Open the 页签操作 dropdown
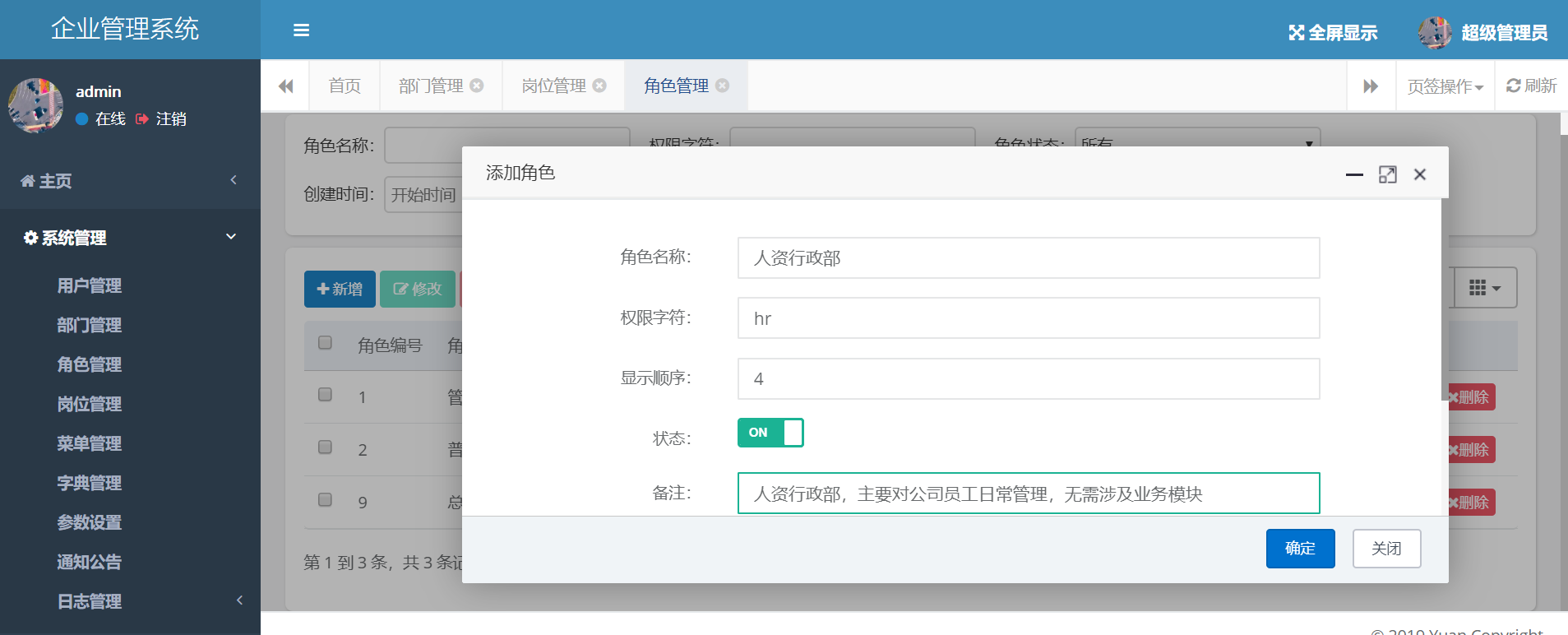The width and height of the screenshot is (1568, 635). (1445, 86)
